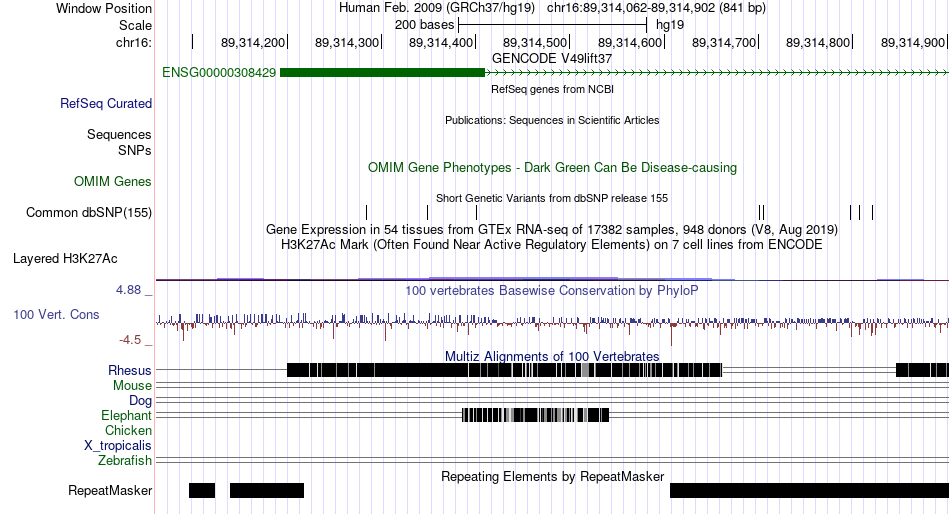Screen dimensions: 950x514
Task: Select the green ENSG00000308429 exon block
Action: (x=382, y=73)
